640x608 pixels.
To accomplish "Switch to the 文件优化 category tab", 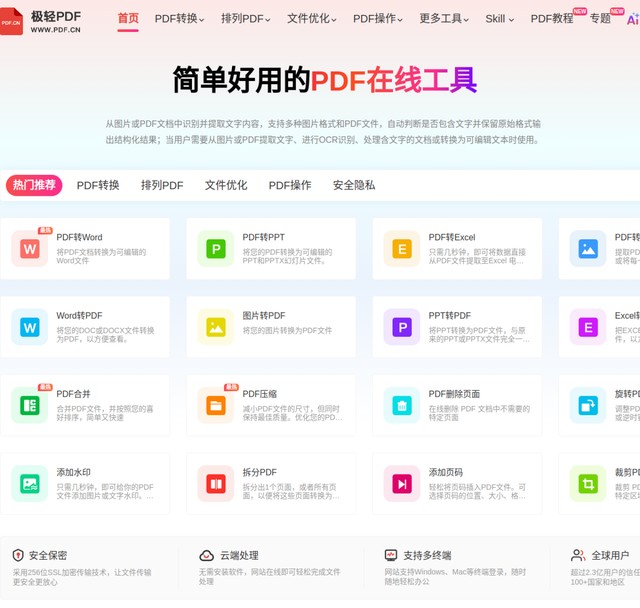I will tap(226, 185).
